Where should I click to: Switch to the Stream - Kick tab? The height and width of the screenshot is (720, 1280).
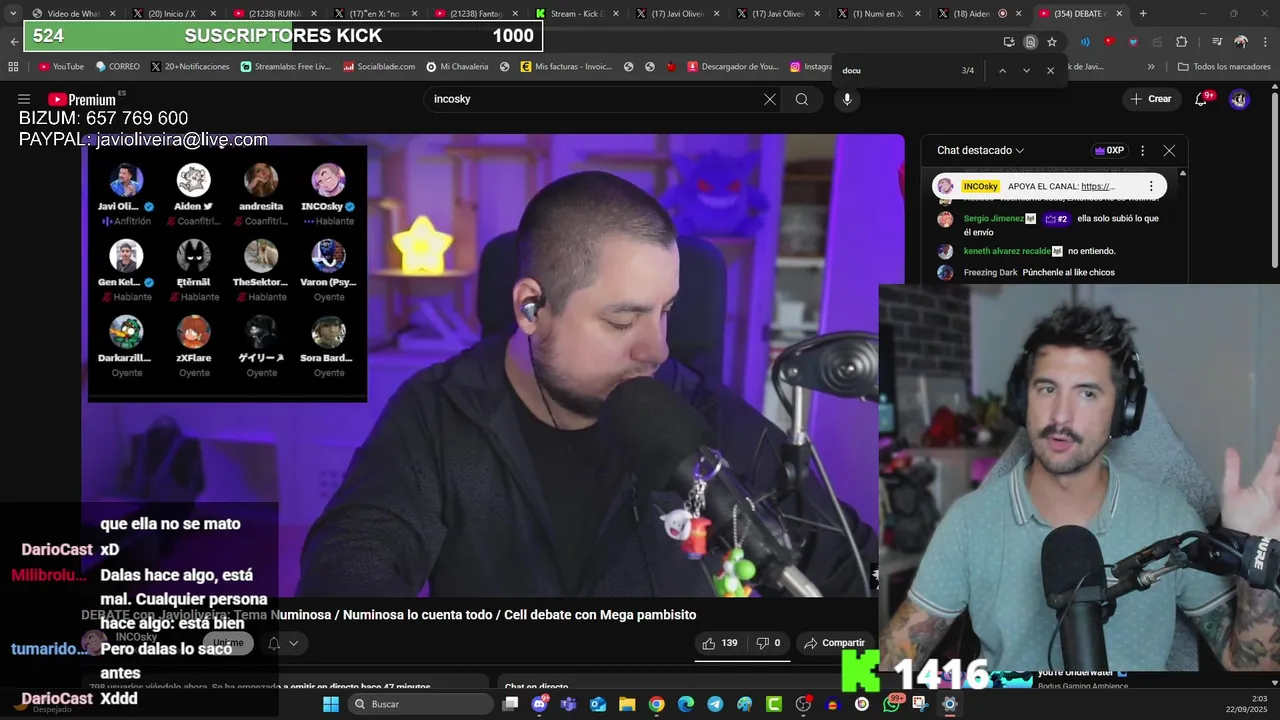(x=578, y=14)
